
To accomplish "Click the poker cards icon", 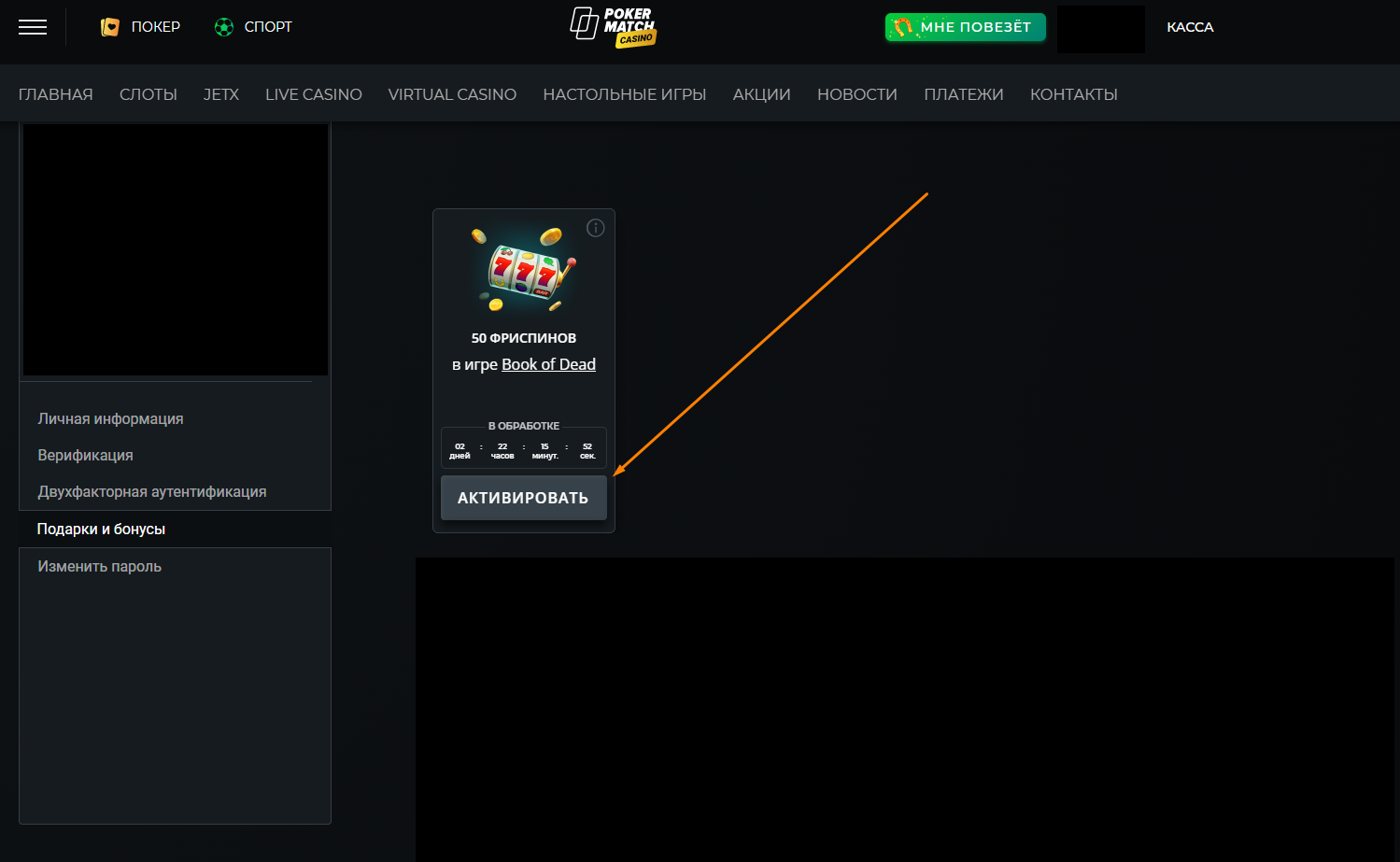I will pos(110,27).
